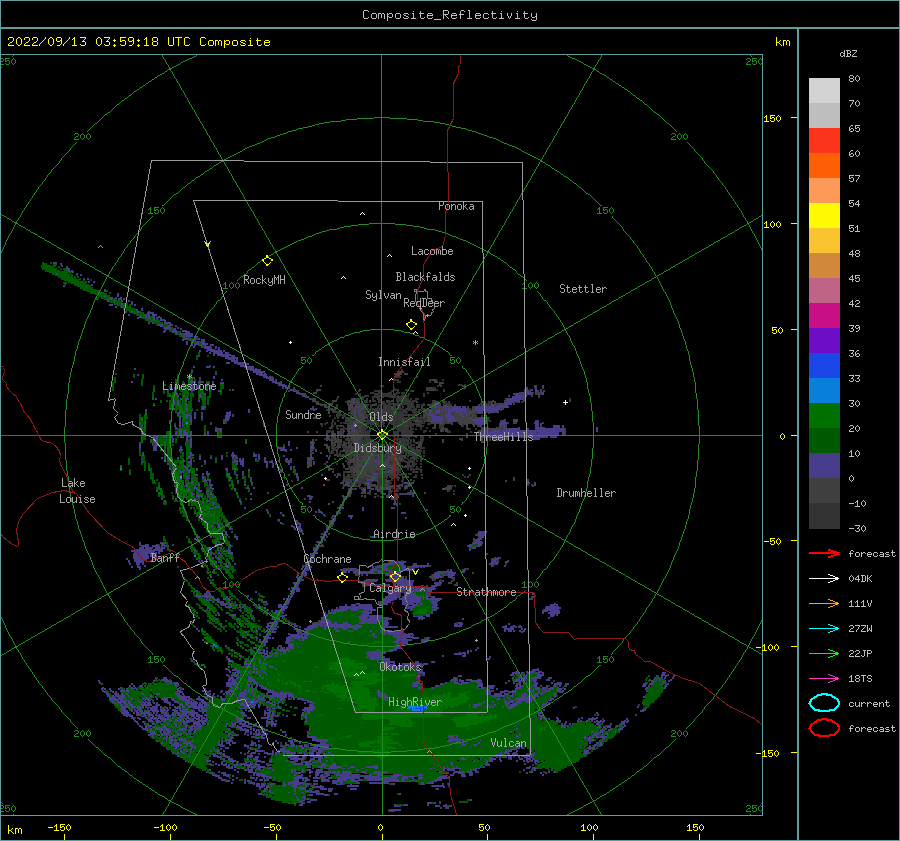Viewport: 900px width, 841px height.
Task: Click the Drumheller city label
Action: click(586, 493)
